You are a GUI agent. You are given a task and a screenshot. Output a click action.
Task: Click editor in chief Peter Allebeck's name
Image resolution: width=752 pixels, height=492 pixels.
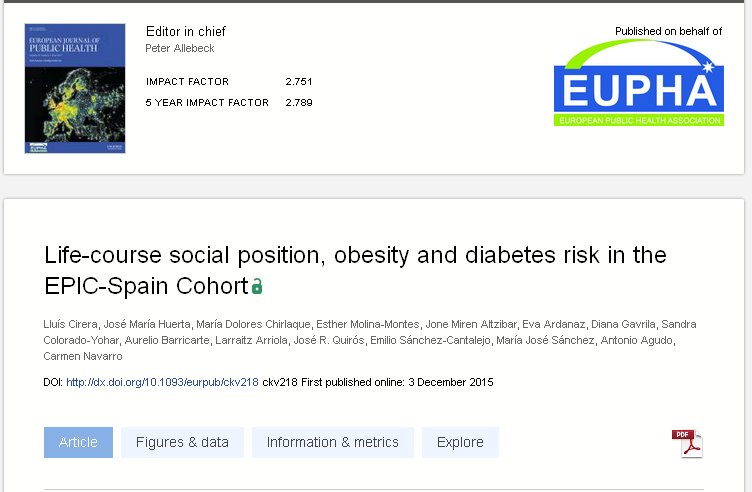(180, 48)
